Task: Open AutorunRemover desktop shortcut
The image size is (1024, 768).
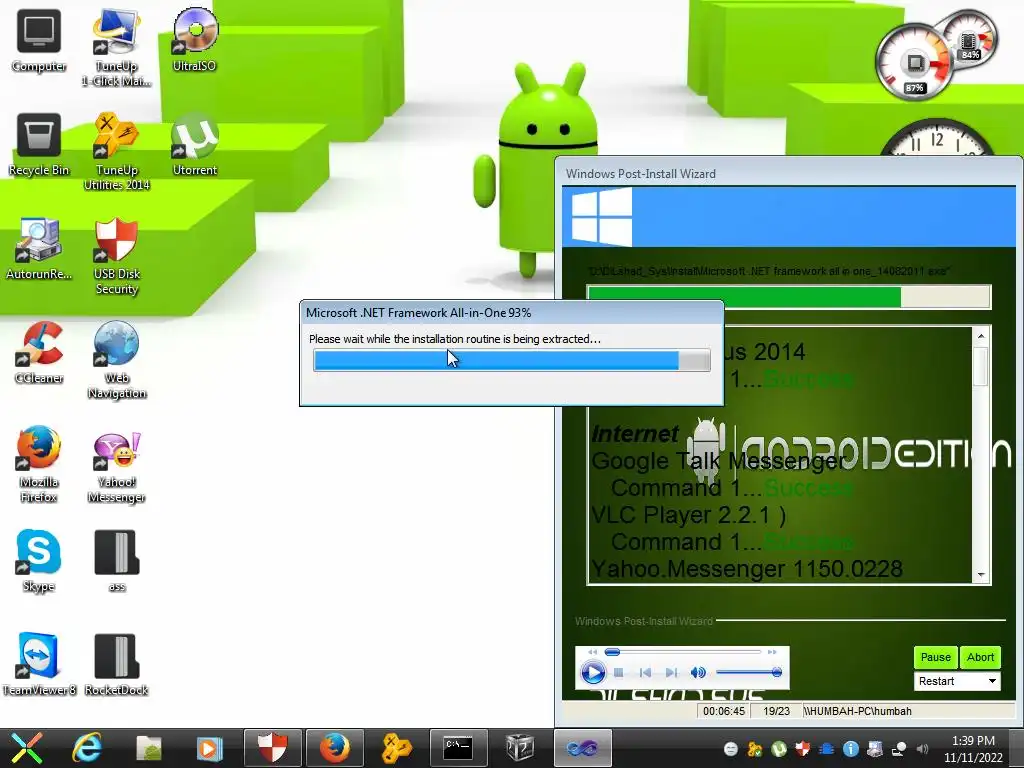Action: click(x=39, y=249)
